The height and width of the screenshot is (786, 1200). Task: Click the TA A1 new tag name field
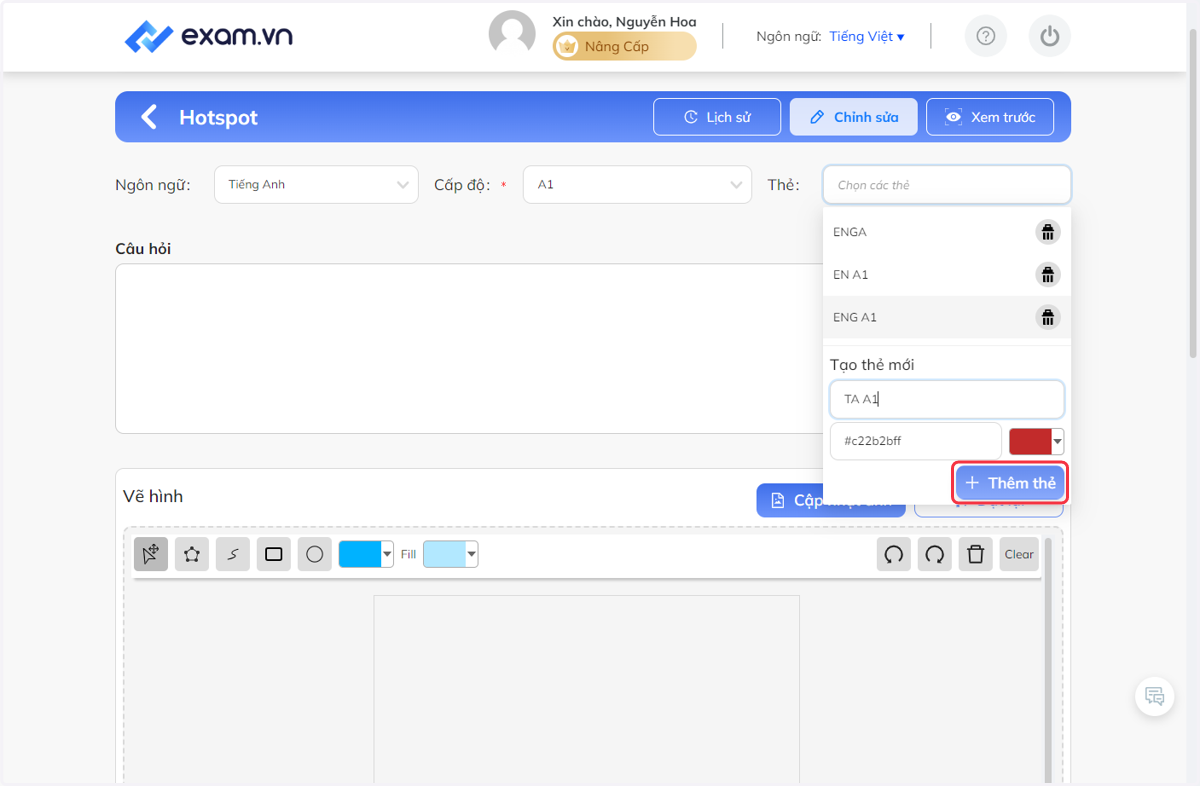click(947, 399)
